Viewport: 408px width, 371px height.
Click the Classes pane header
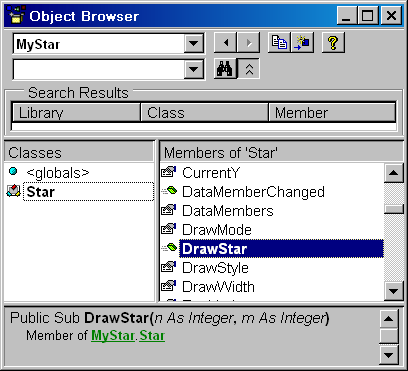coord(79,153)
